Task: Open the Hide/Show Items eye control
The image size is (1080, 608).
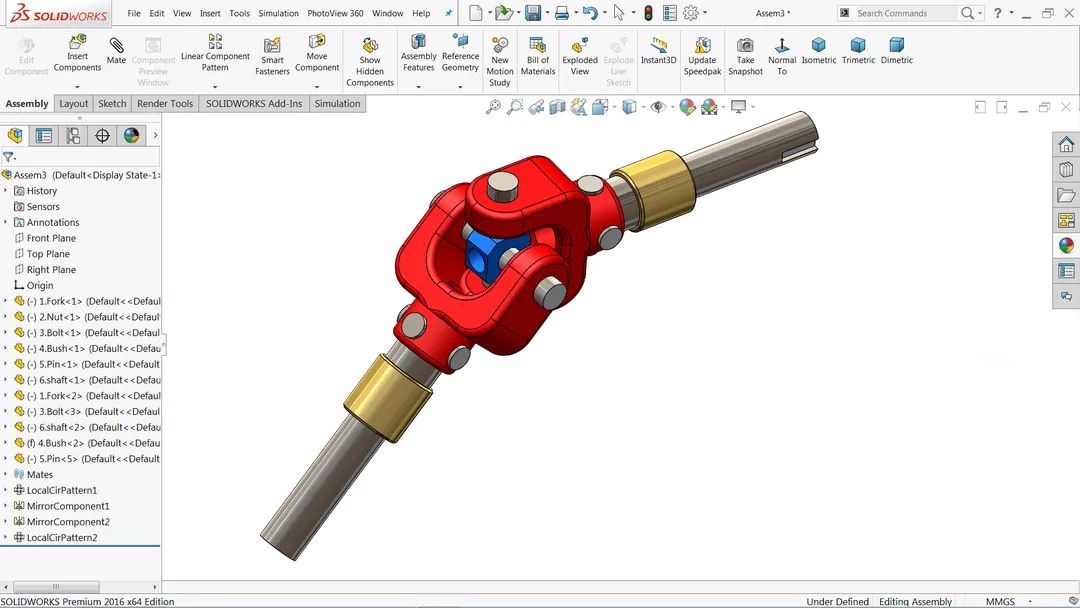Action: [658, 107]
